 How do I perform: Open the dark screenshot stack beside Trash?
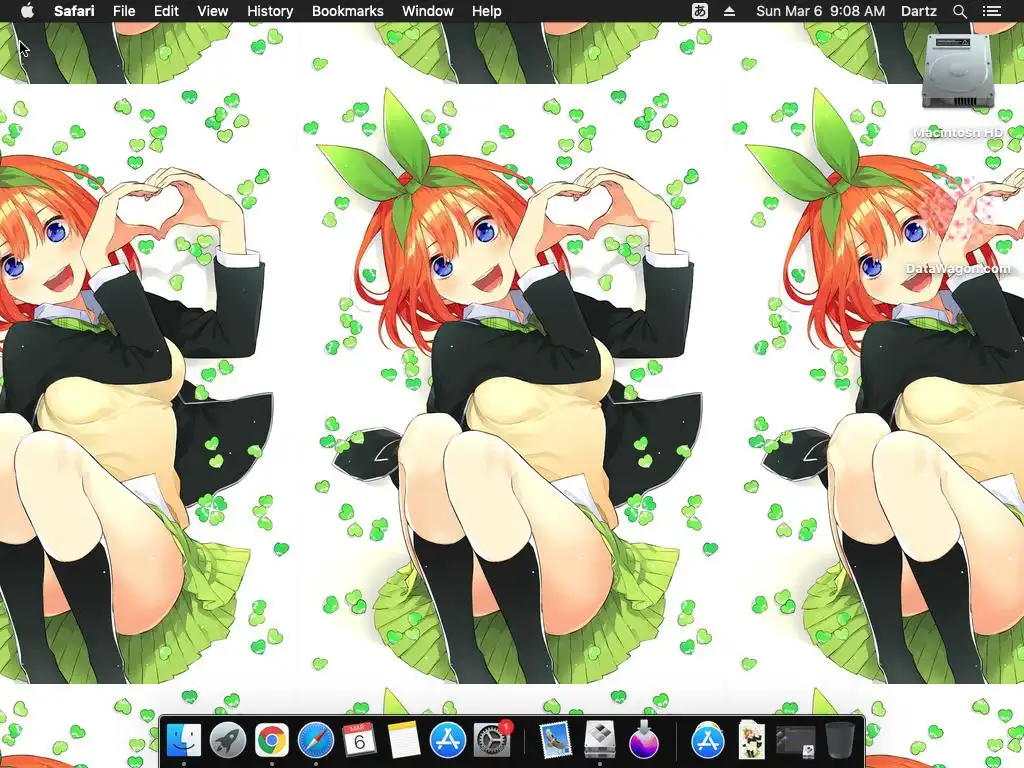[795, 742]
